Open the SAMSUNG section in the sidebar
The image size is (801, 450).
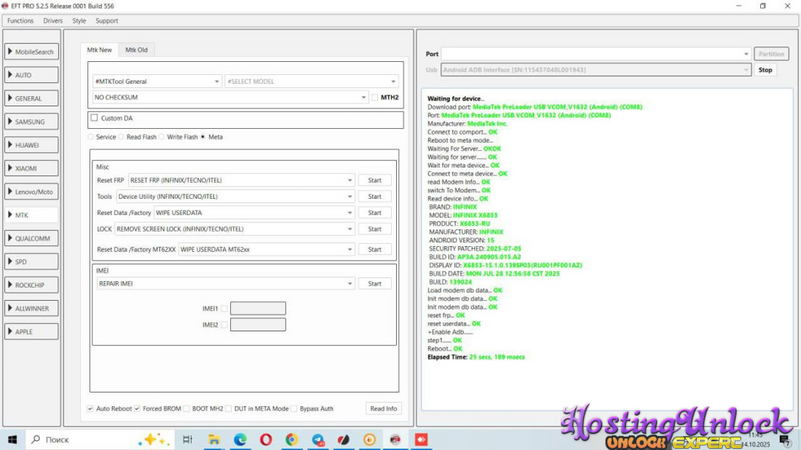point(31,122)
